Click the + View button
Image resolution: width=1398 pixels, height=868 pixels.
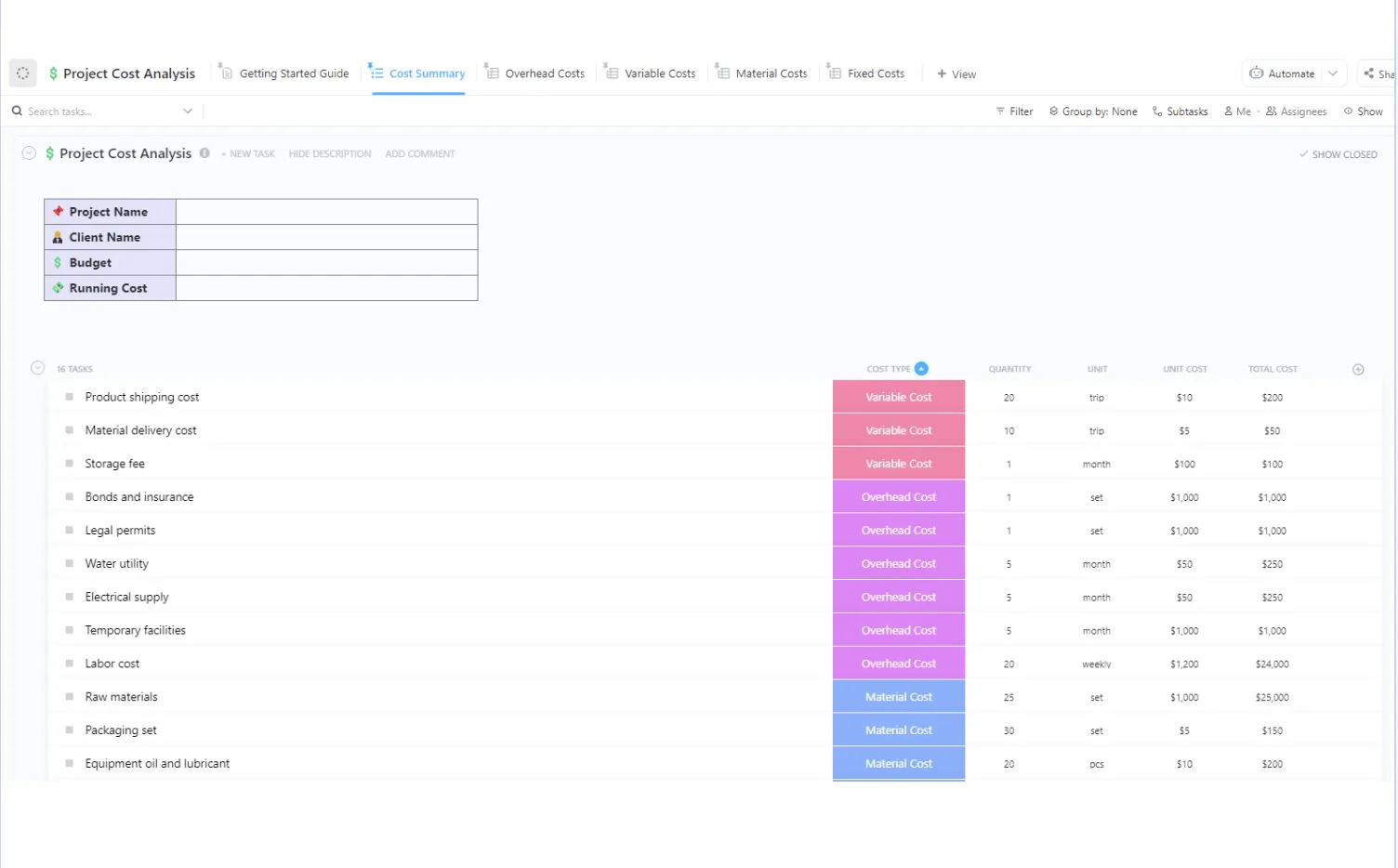pyautogui.click(x=956, y=74)
